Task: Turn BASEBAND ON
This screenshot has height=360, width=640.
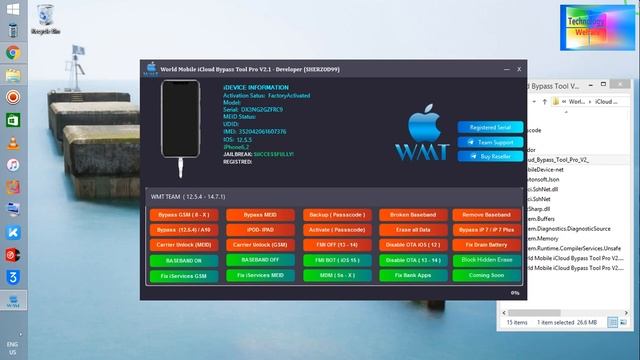Action: coord(184,260)
